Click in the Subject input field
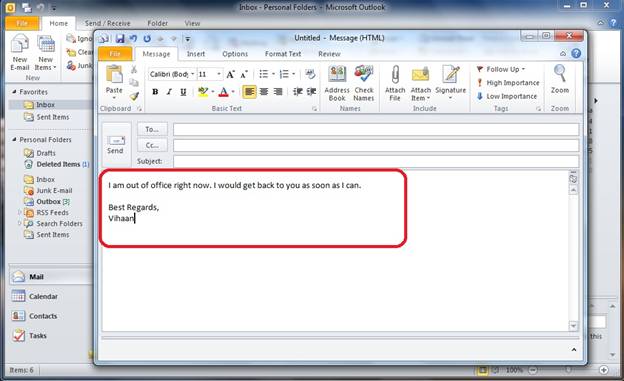This screenshot has height=381, width=624. 376,161
